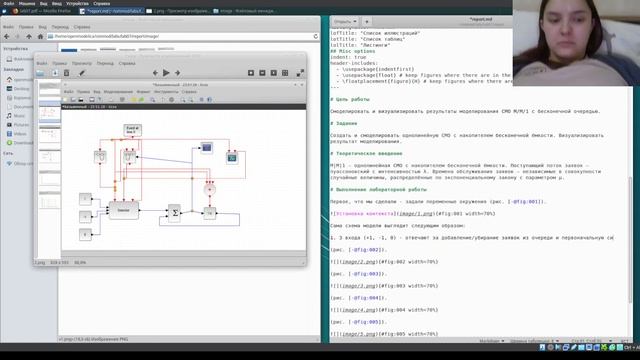The width and height of the screenshot is (640, 360).
Task: Click the reload icon beside the path bar
Action: coord(316,36)
